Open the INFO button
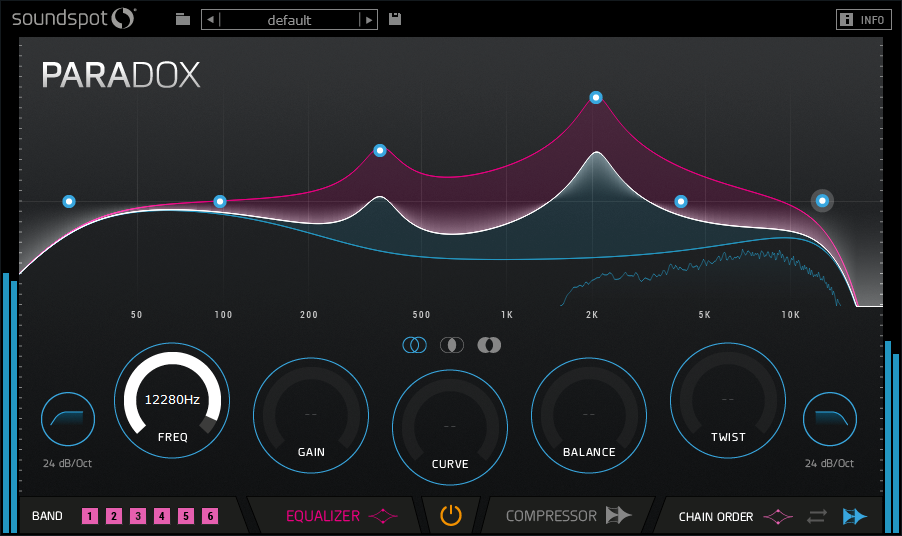Viewport: 902px width, 536px height. [x=863, y=20]
